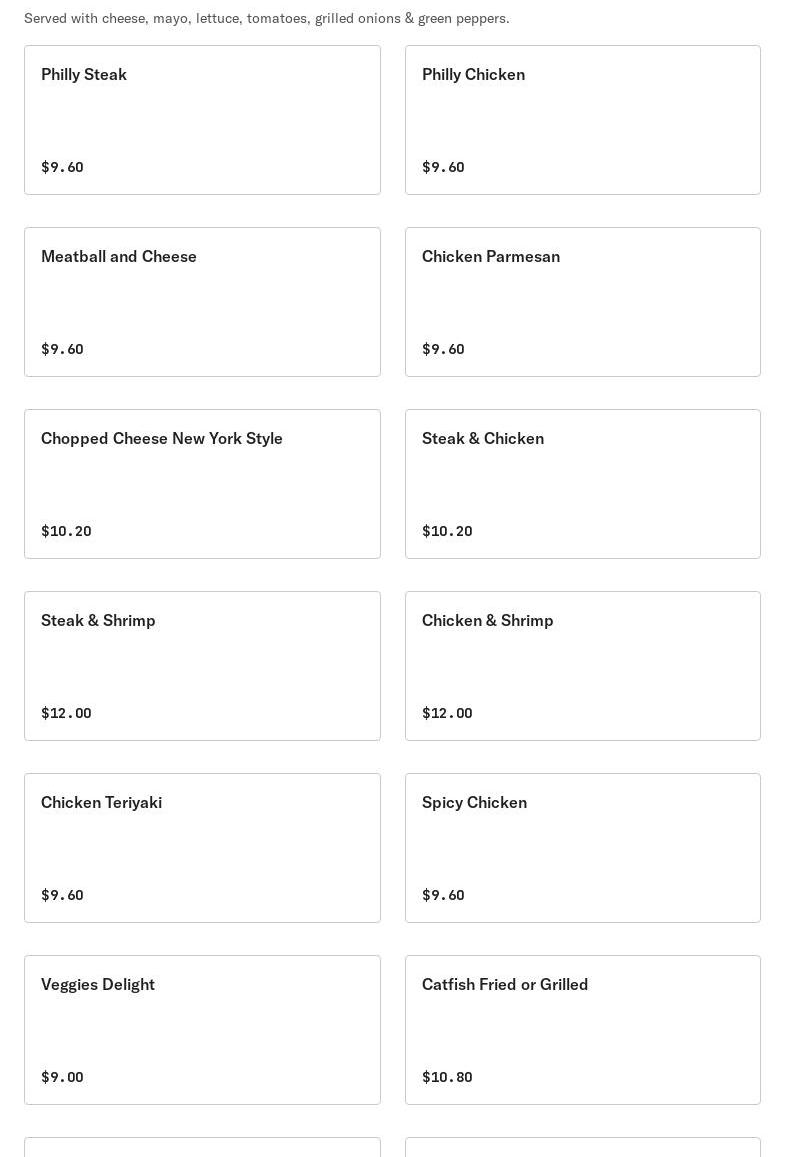Select the Chicken & Shrimp item
Viewport: 785px width, 1157px height.
pyautogui.click(x=582, y=666)
